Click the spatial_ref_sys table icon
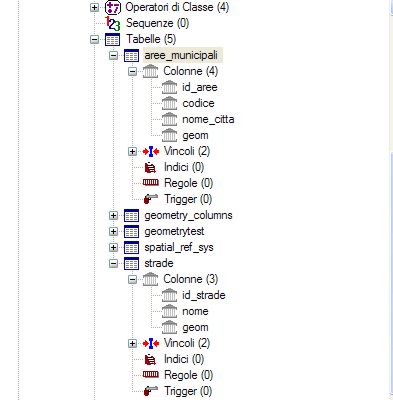393x400 pixels. point(131,247)
